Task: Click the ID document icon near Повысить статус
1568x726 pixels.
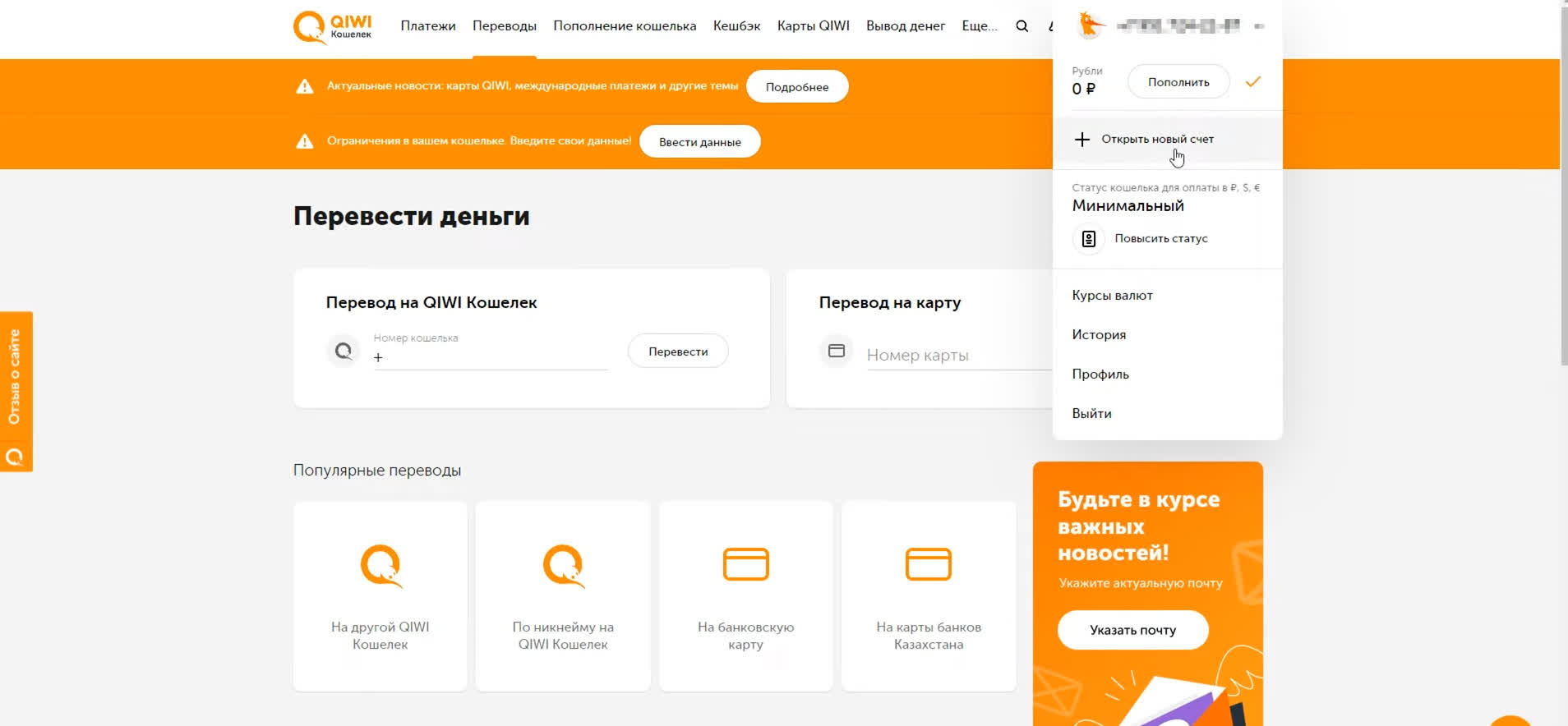Action: [1089, 239]
